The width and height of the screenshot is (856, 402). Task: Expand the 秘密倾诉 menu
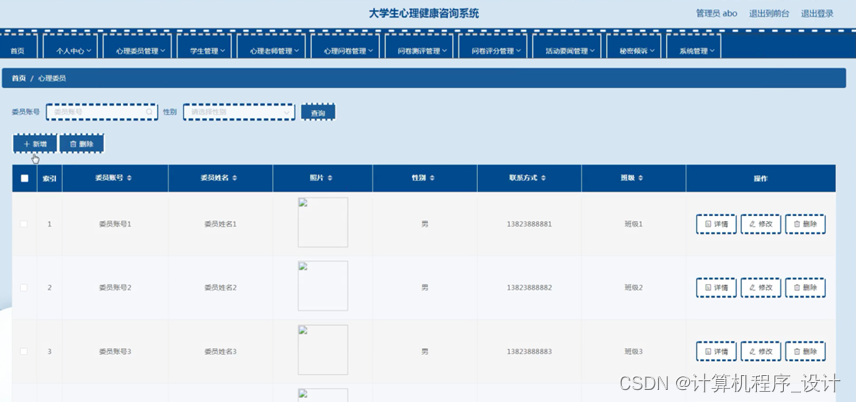point(633,47)
